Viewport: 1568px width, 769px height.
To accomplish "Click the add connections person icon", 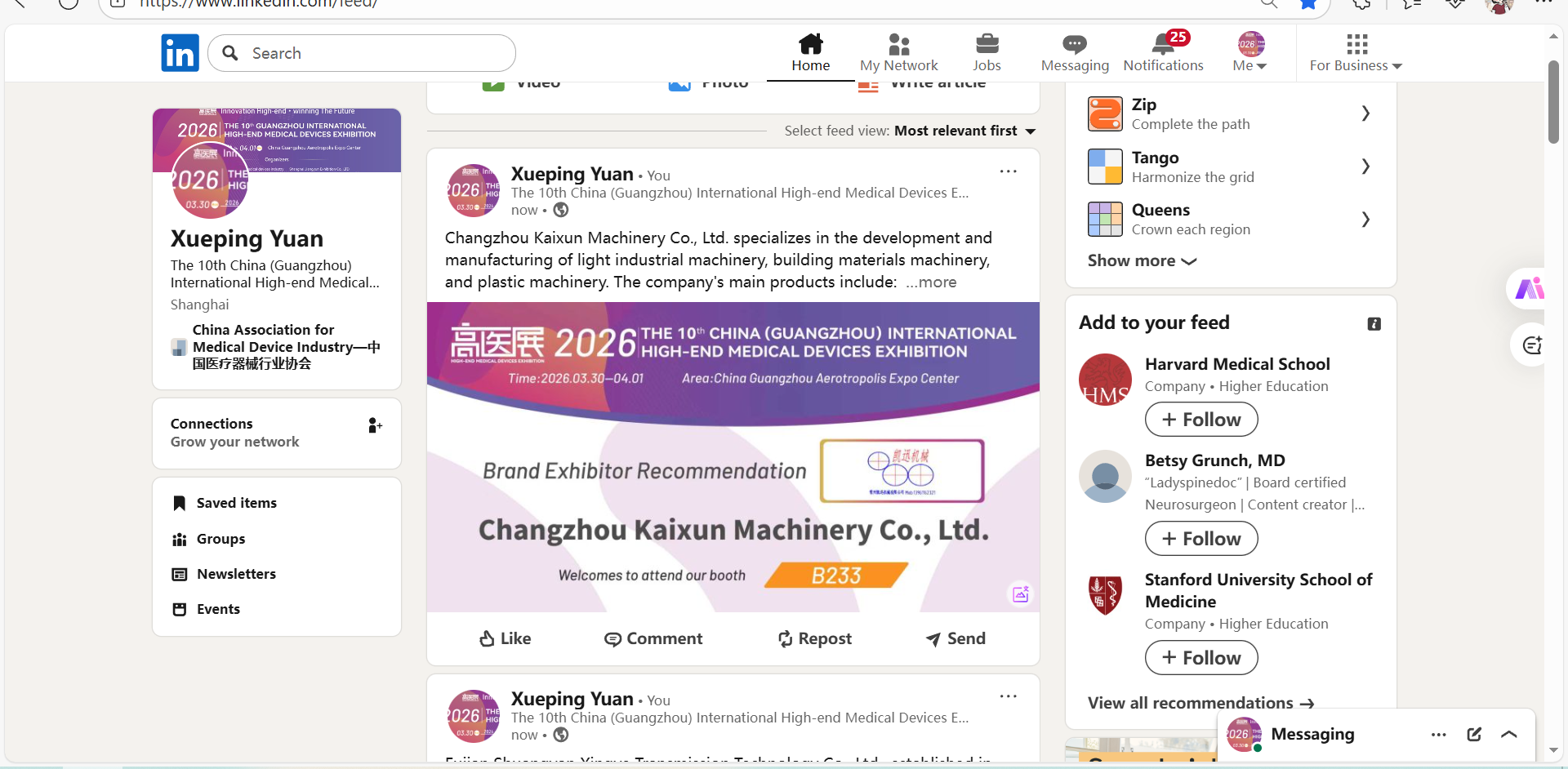I will pos(375,425).
